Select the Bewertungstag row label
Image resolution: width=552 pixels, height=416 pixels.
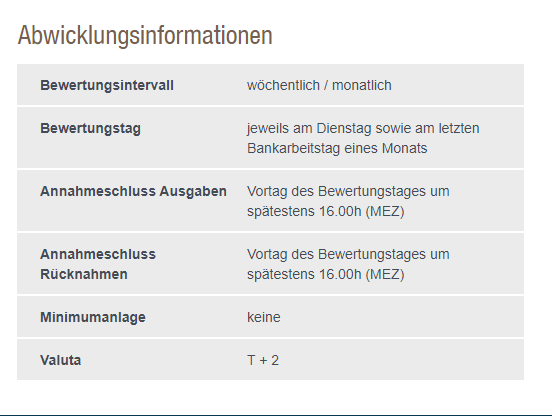(90, 128)
